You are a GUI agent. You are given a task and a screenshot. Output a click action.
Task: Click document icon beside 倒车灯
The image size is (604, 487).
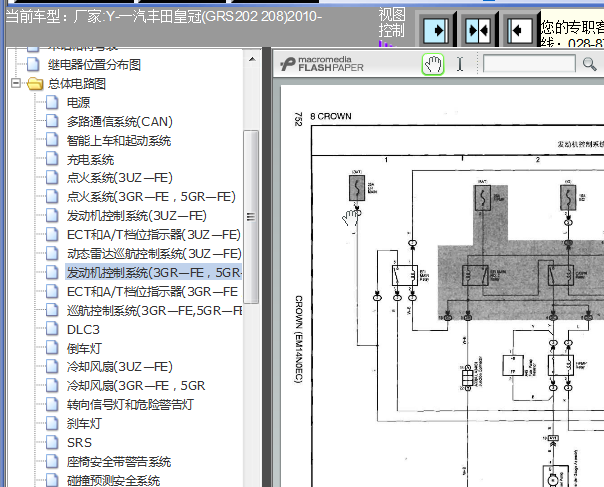(x=52, y=348)
